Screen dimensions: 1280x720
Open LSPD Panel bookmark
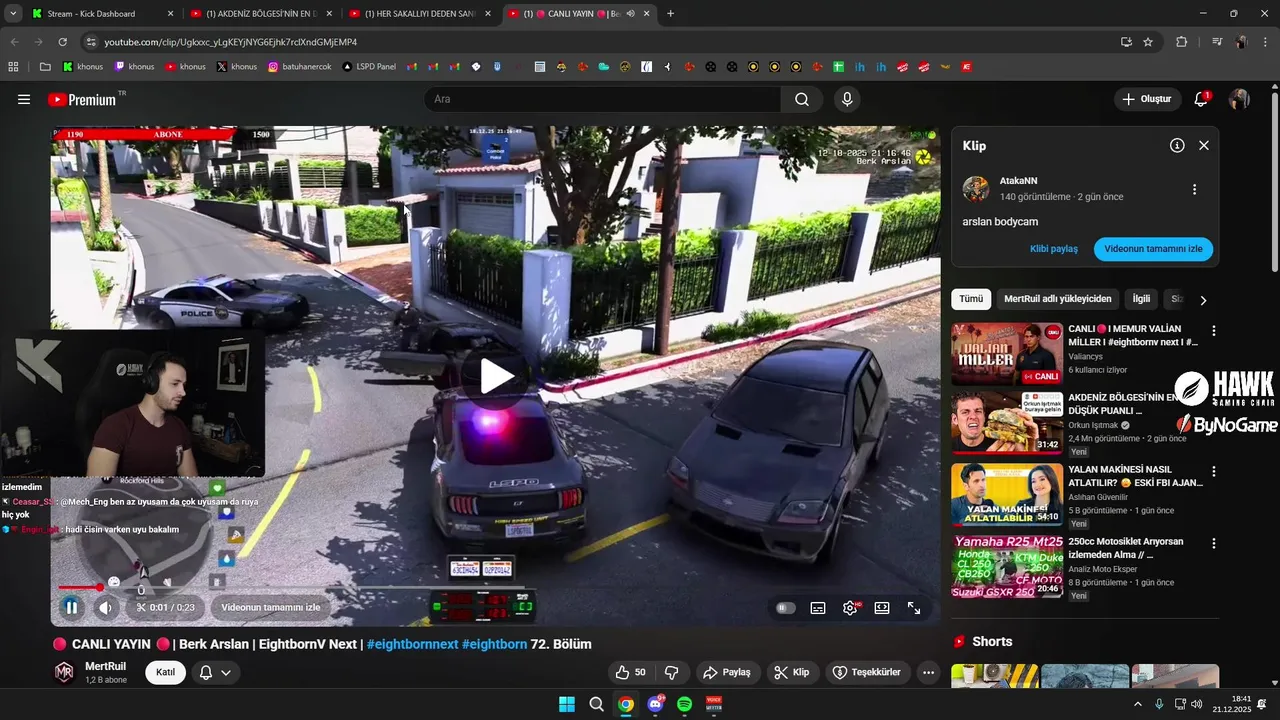369,67
